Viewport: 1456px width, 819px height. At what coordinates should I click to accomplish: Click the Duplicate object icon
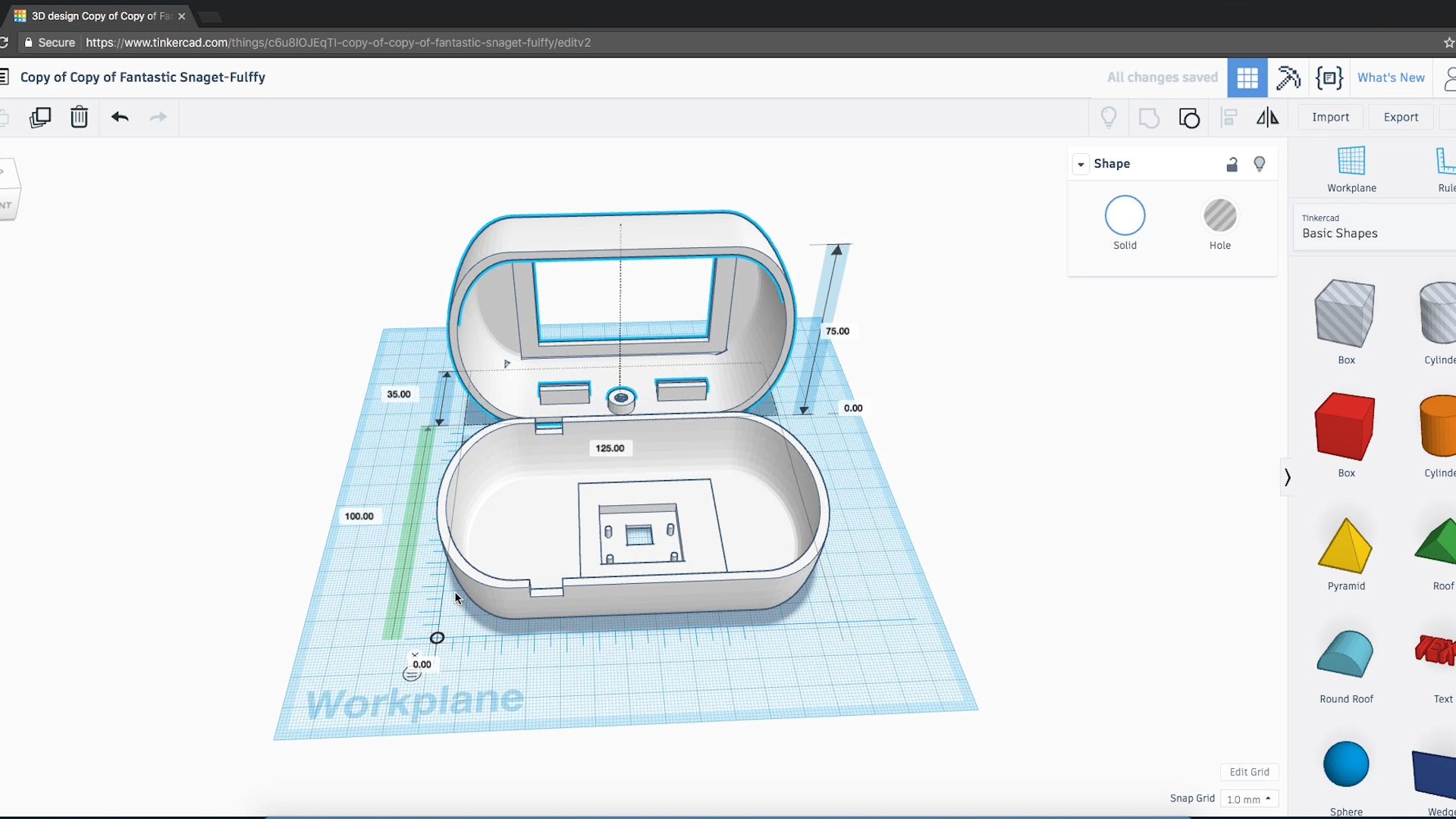click(40, 117)
